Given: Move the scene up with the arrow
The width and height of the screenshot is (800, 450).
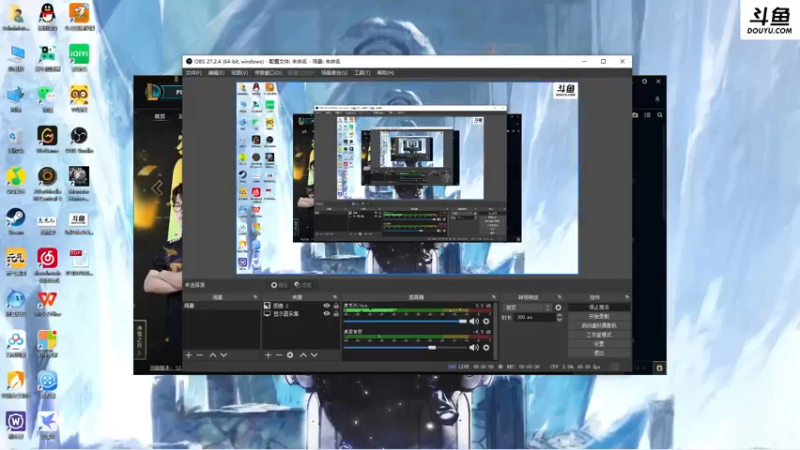Looking at the screenshot, I should pos(213,355).
